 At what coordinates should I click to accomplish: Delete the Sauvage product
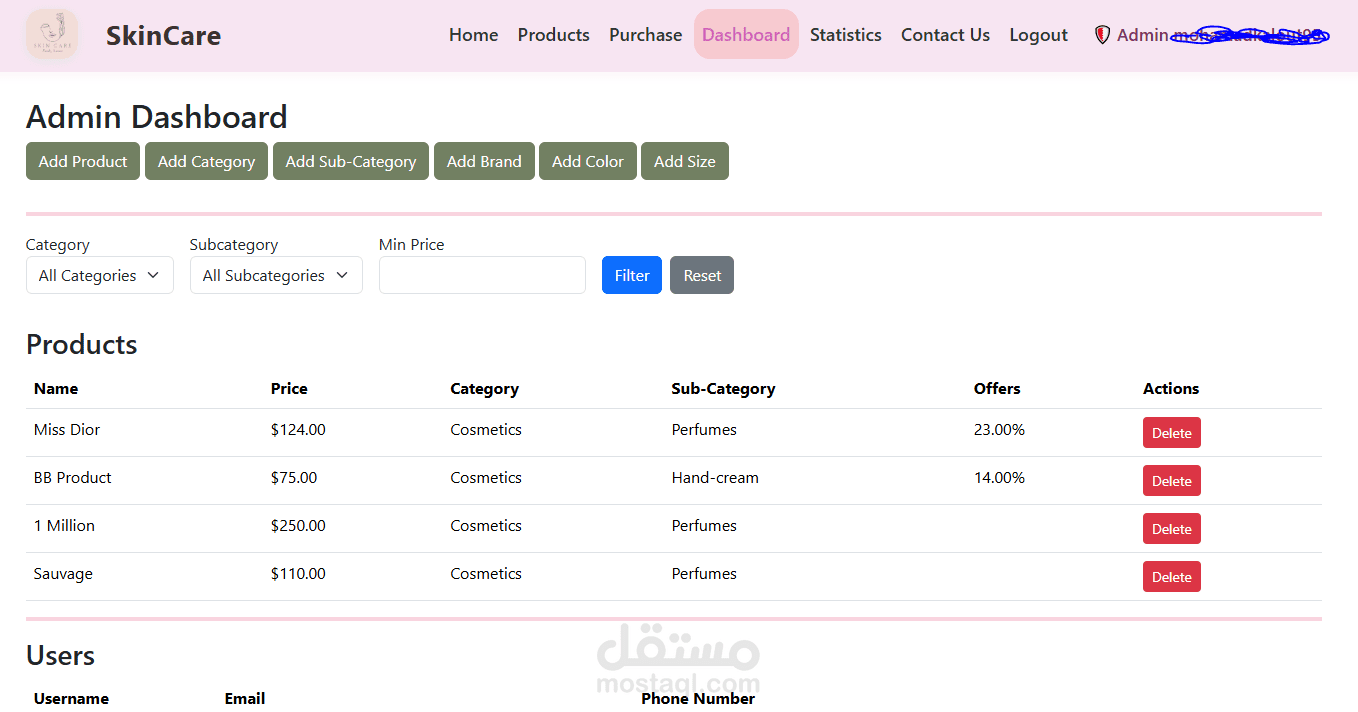[1171, 577]
